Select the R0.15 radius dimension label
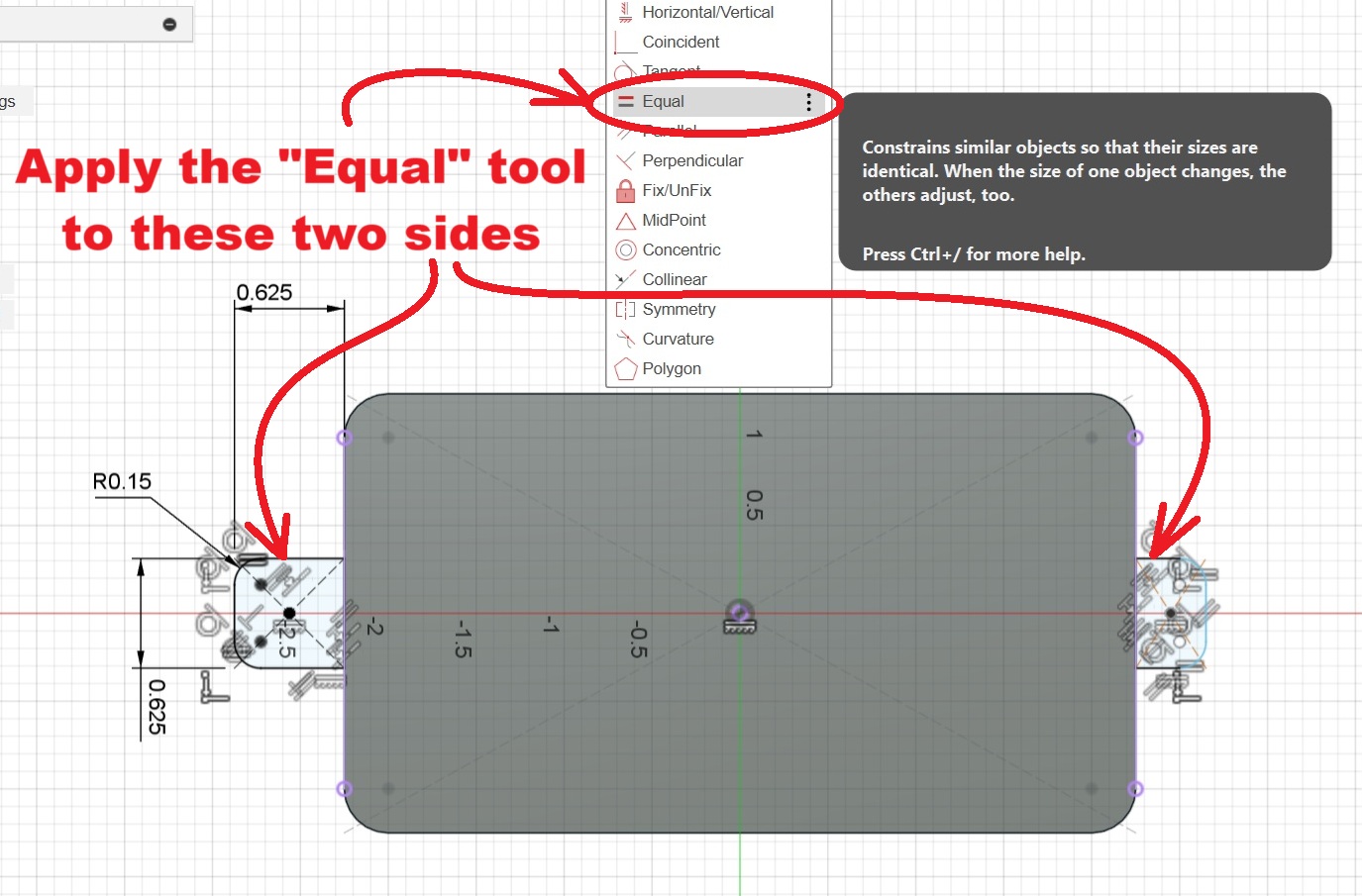The image size is (1362, 896). 122,482
